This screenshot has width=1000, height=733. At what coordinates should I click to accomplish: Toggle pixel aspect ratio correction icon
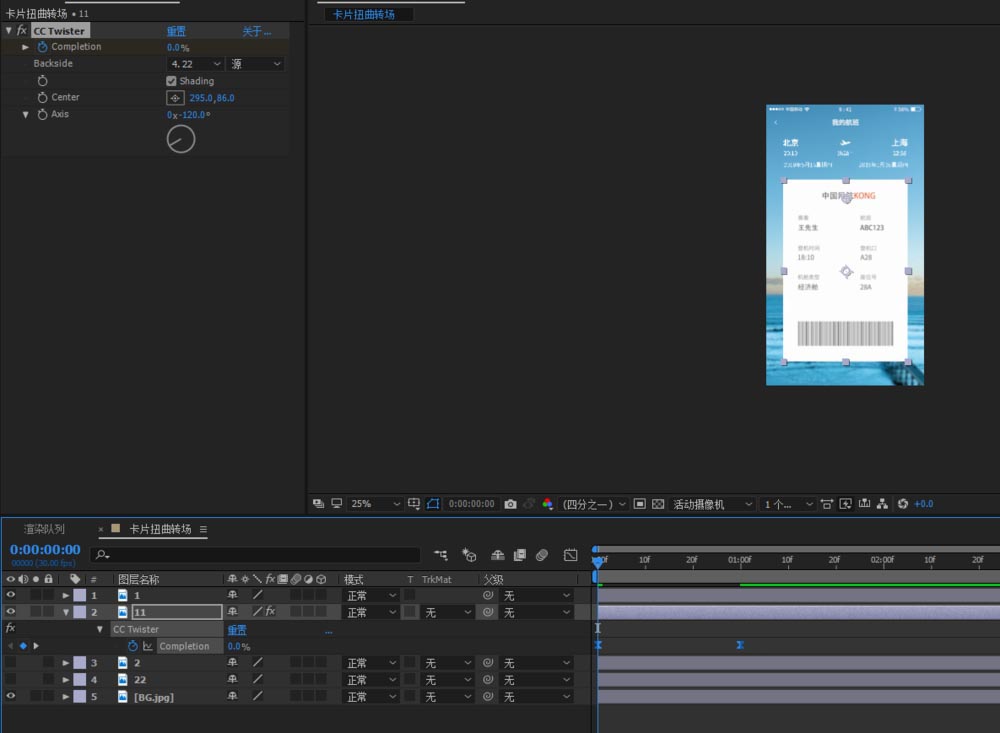click(x=827, y=504)
